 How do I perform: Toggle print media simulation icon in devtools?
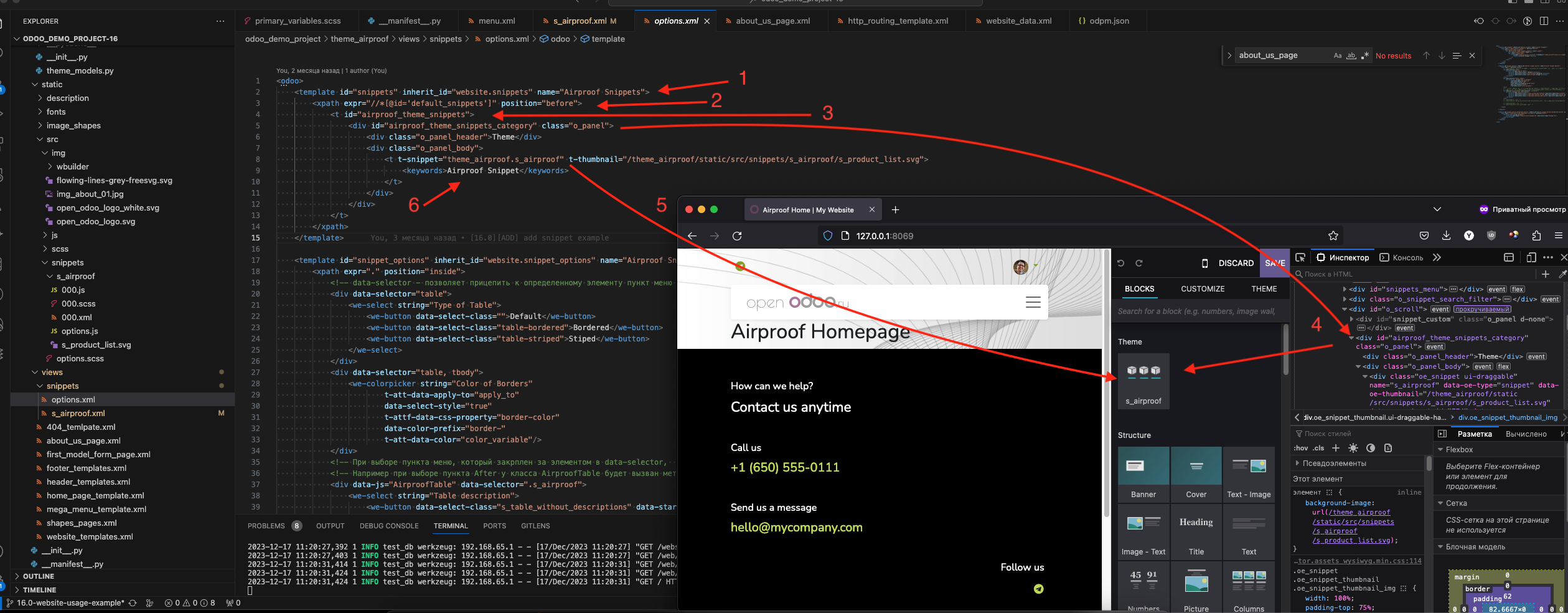[x=1387, y=448]
